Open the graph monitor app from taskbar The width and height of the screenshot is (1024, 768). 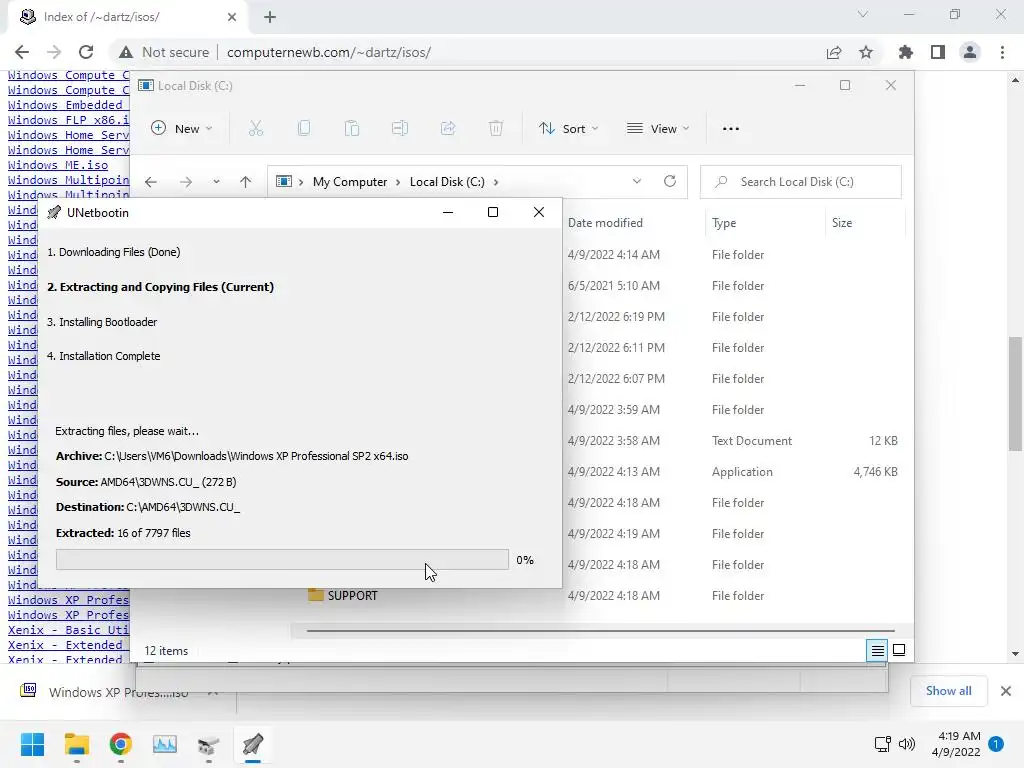(x=165, y=744)
